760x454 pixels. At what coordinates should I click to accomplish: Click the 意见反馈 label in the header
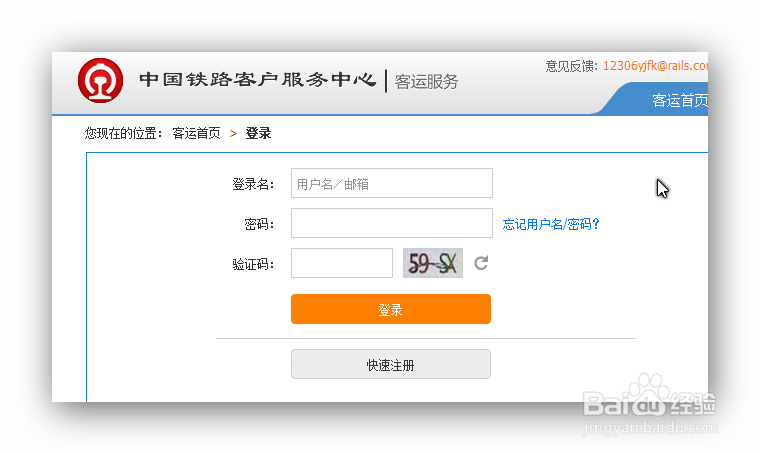pos(571,66)
